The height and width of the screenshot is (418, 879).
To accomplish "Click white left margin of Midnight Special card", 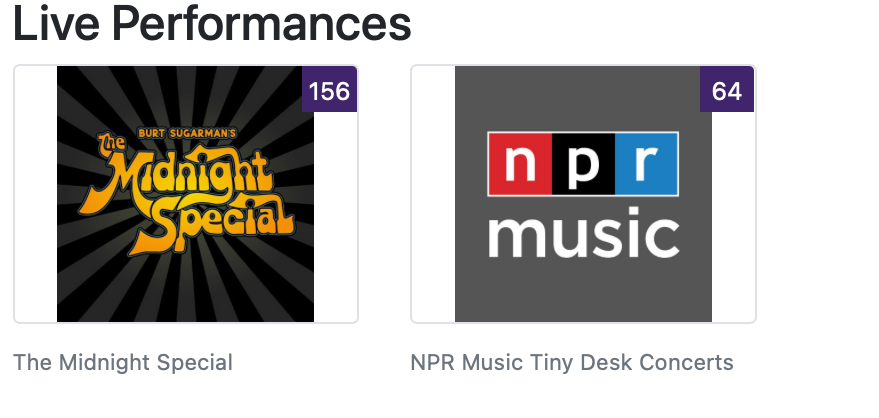I will click(35, 194).
